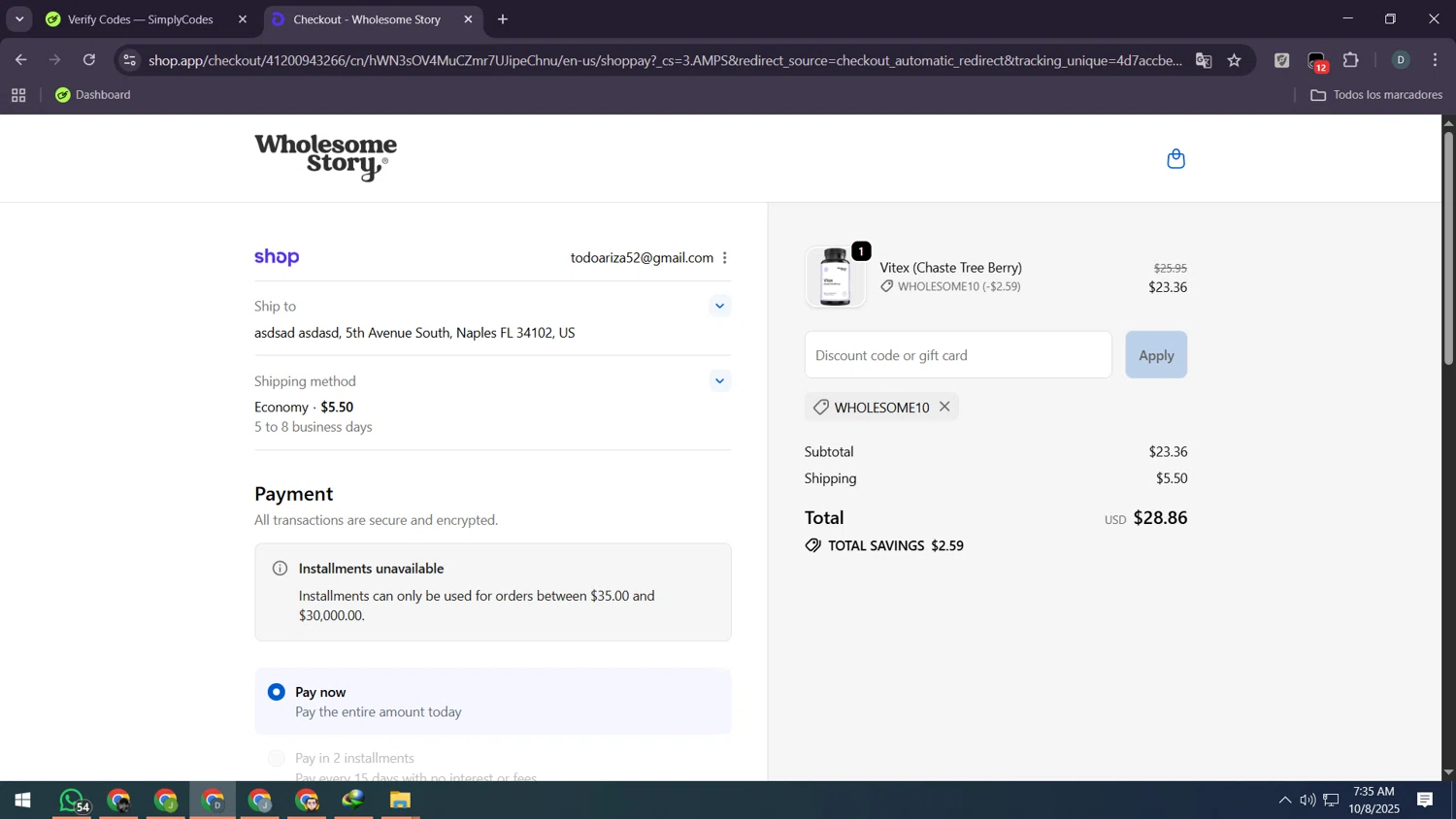Screen dimensions: 1456x819
Task: Click the Apply discount button
Action: coord(1156,355)
